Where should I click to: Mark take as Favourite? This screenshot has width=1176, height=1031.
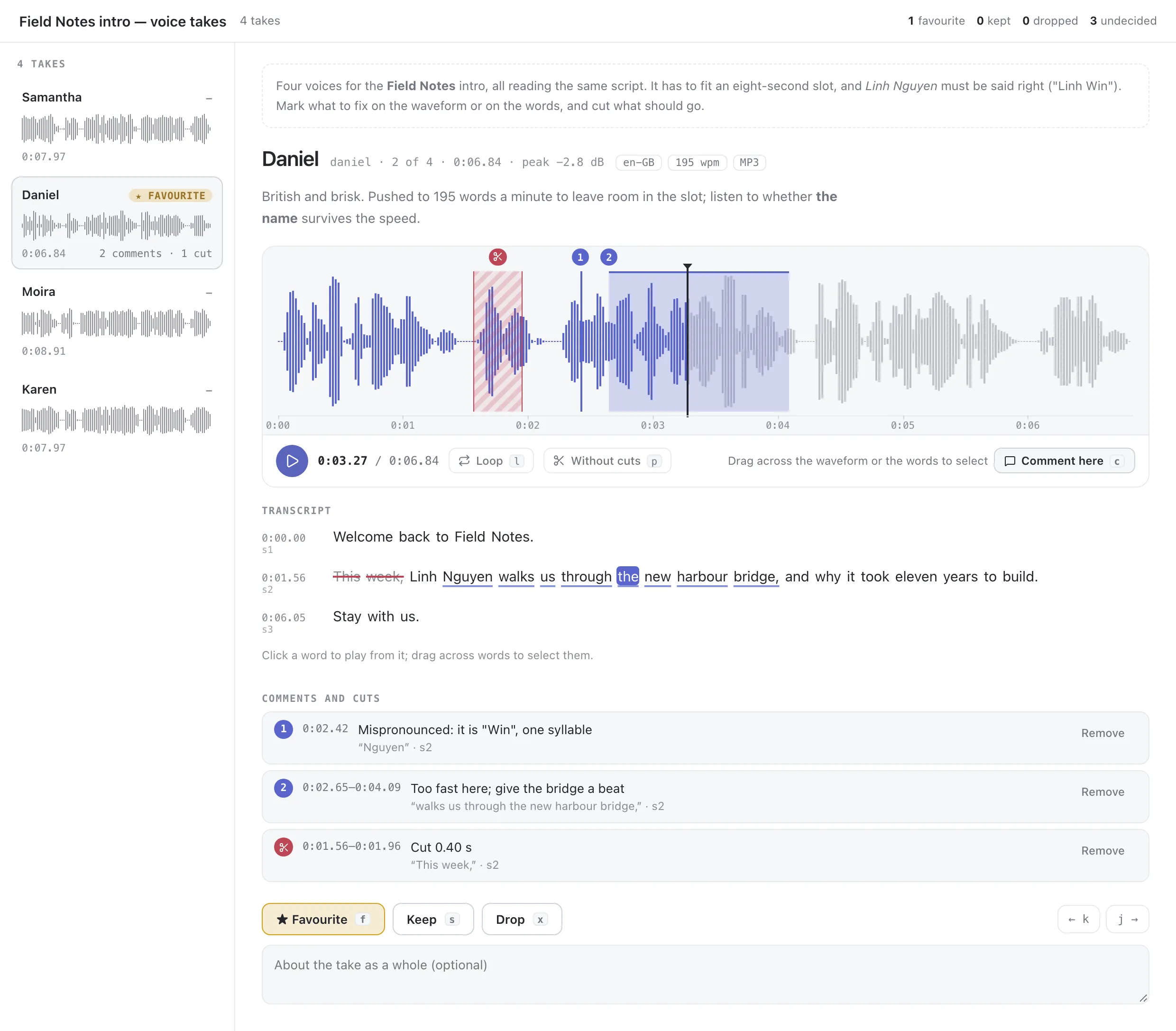(x=323, y=920)
